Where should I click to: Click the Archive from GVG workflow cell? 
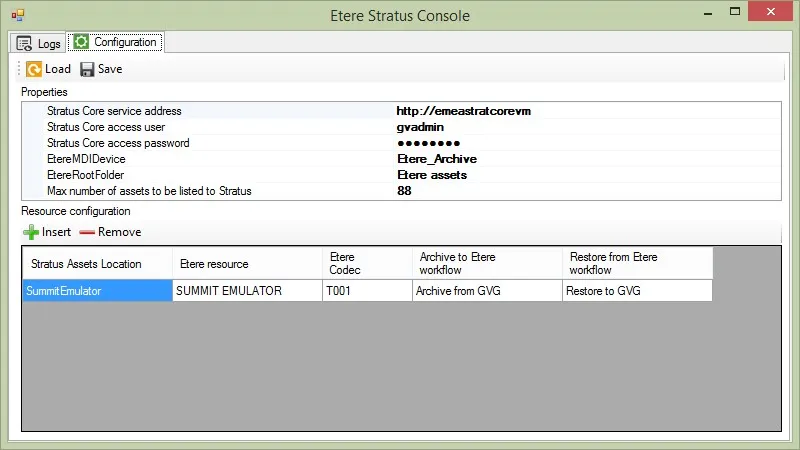coord(486,291)
